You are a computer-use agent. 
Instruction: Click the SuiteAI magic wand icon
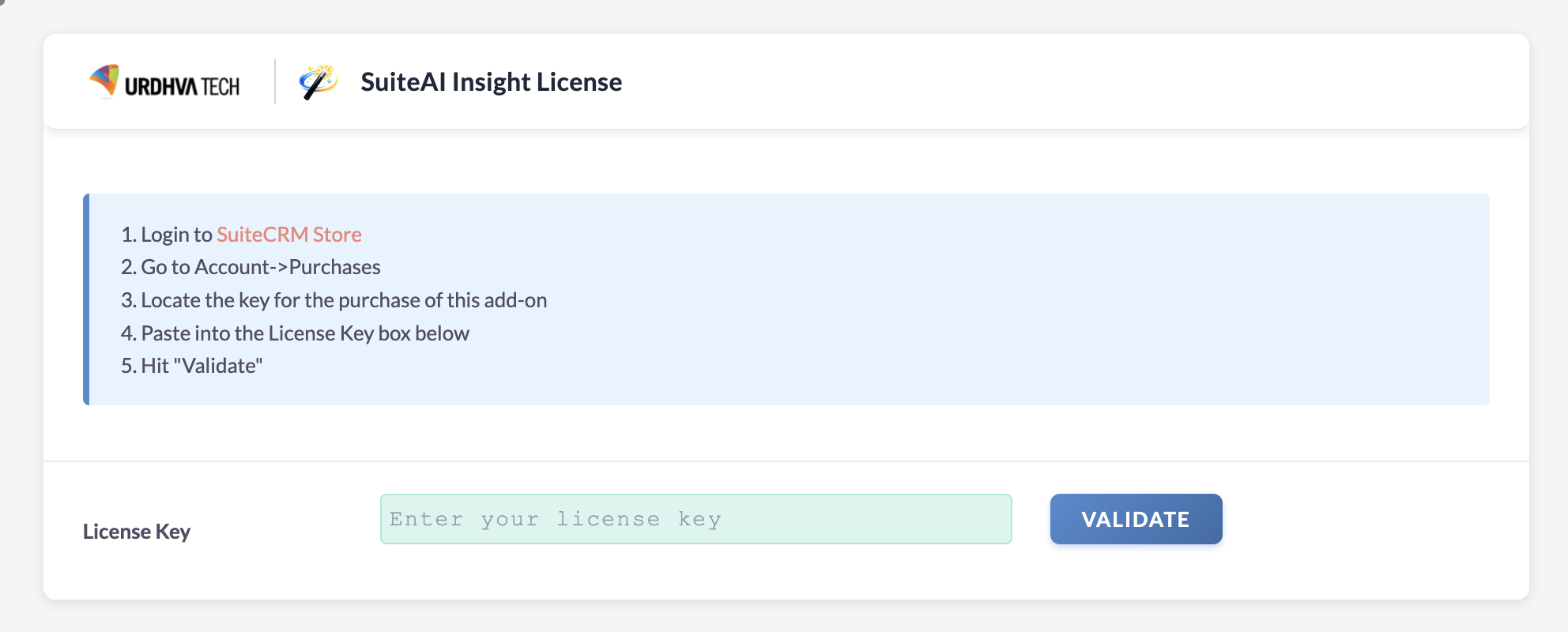[318, 81]
